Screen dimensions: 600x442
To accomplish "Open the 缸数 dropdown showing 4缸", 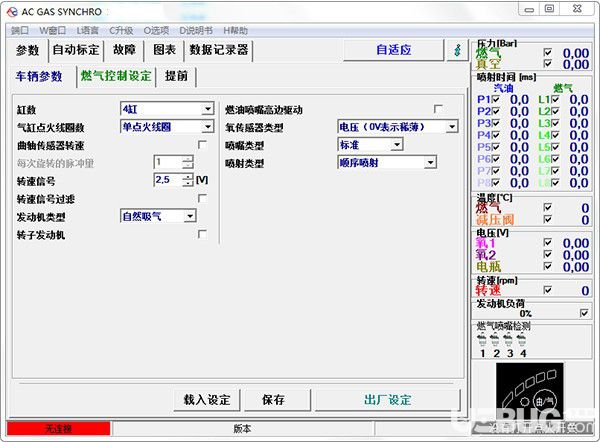I will [x=208, y=109].
